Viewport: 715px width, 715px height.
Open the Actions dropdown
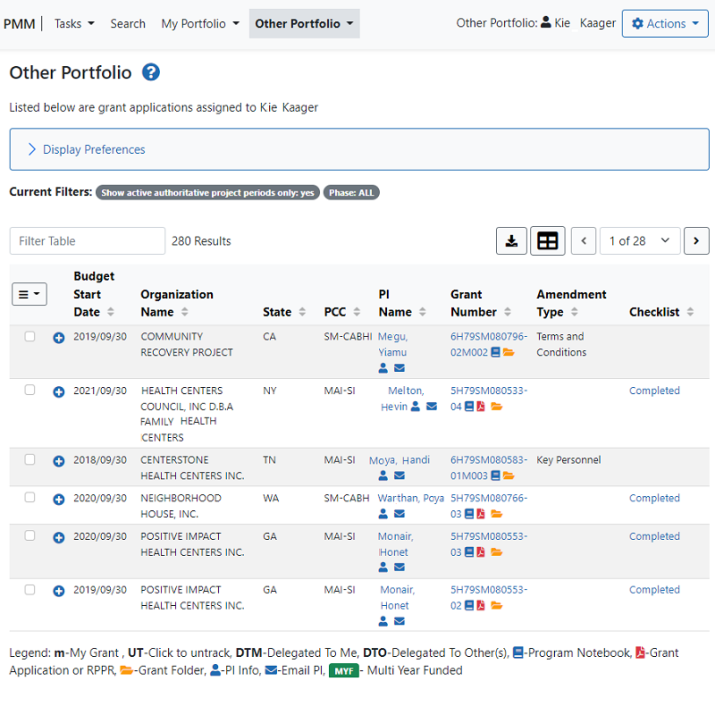pyautogui.click(x=665, y=23)
